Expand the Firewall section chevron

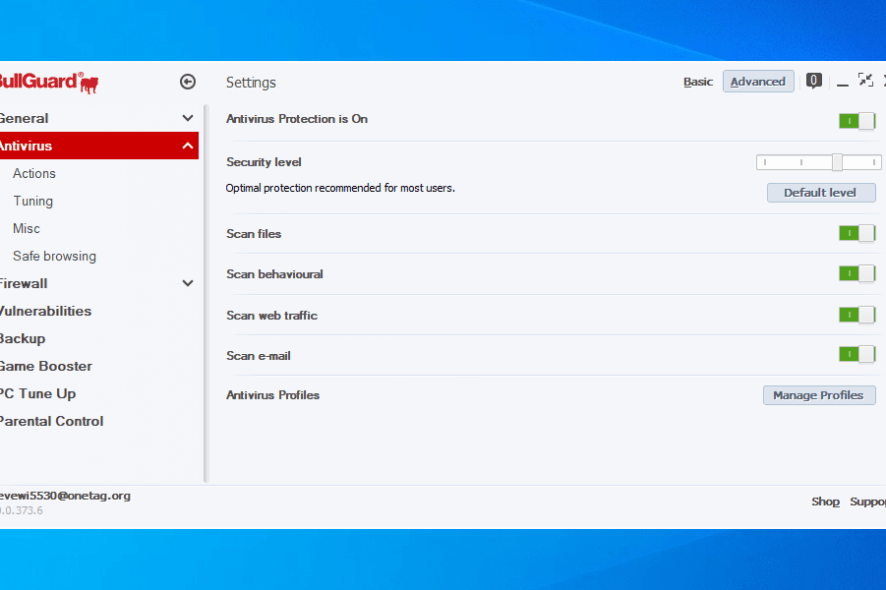click(x=188, y=283)
